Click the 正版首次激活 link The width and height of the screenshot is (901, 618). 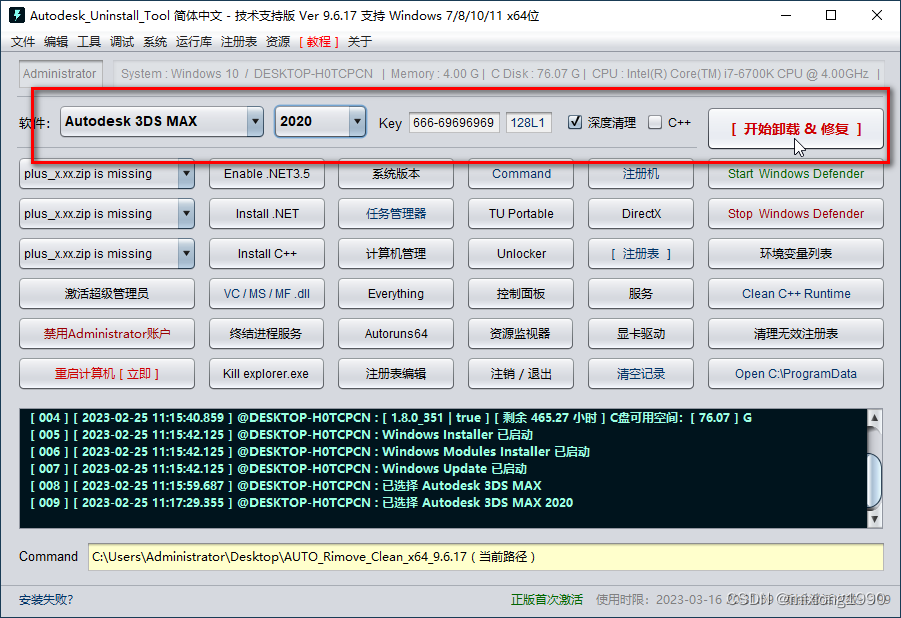(547, 600)
